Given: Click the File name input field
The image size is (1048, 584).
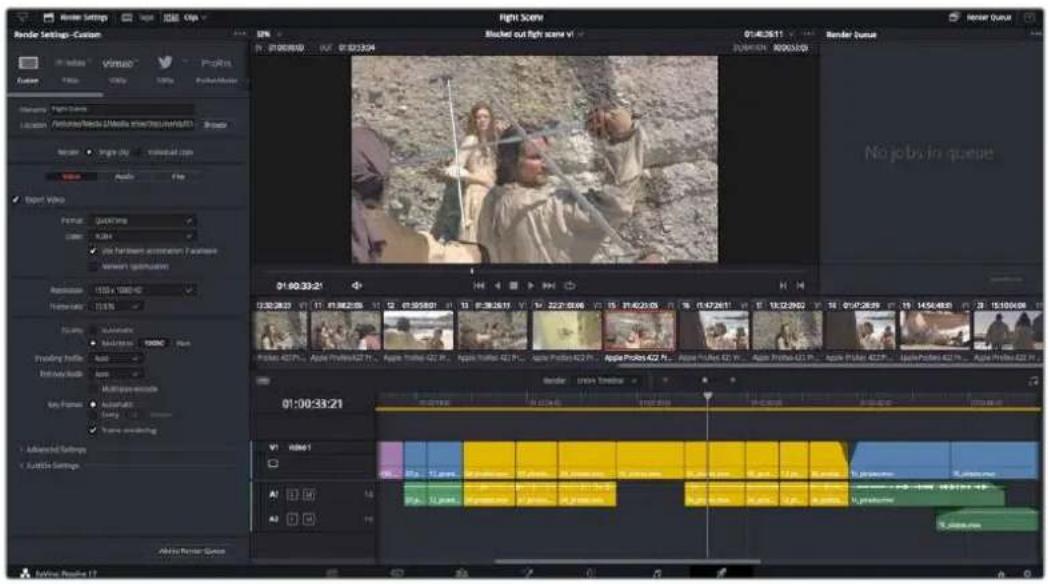Looking at the screenshot, I should point(122,108).
